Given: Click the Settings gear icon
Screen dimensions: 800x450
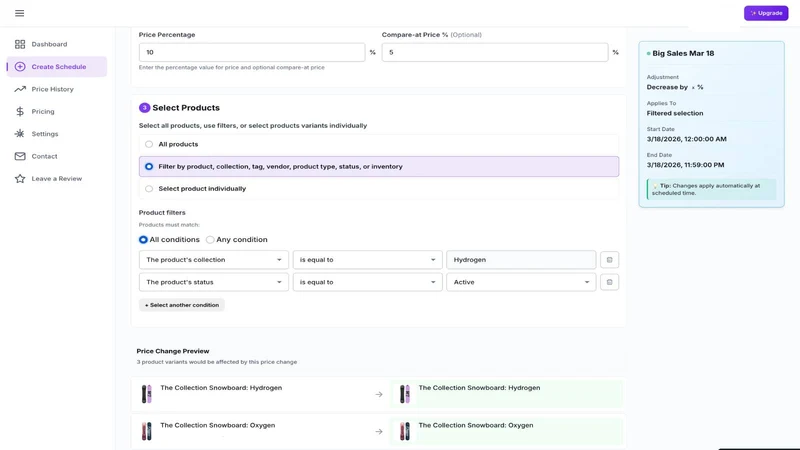Looking at the screenshot, I should (x=20, y=134).
